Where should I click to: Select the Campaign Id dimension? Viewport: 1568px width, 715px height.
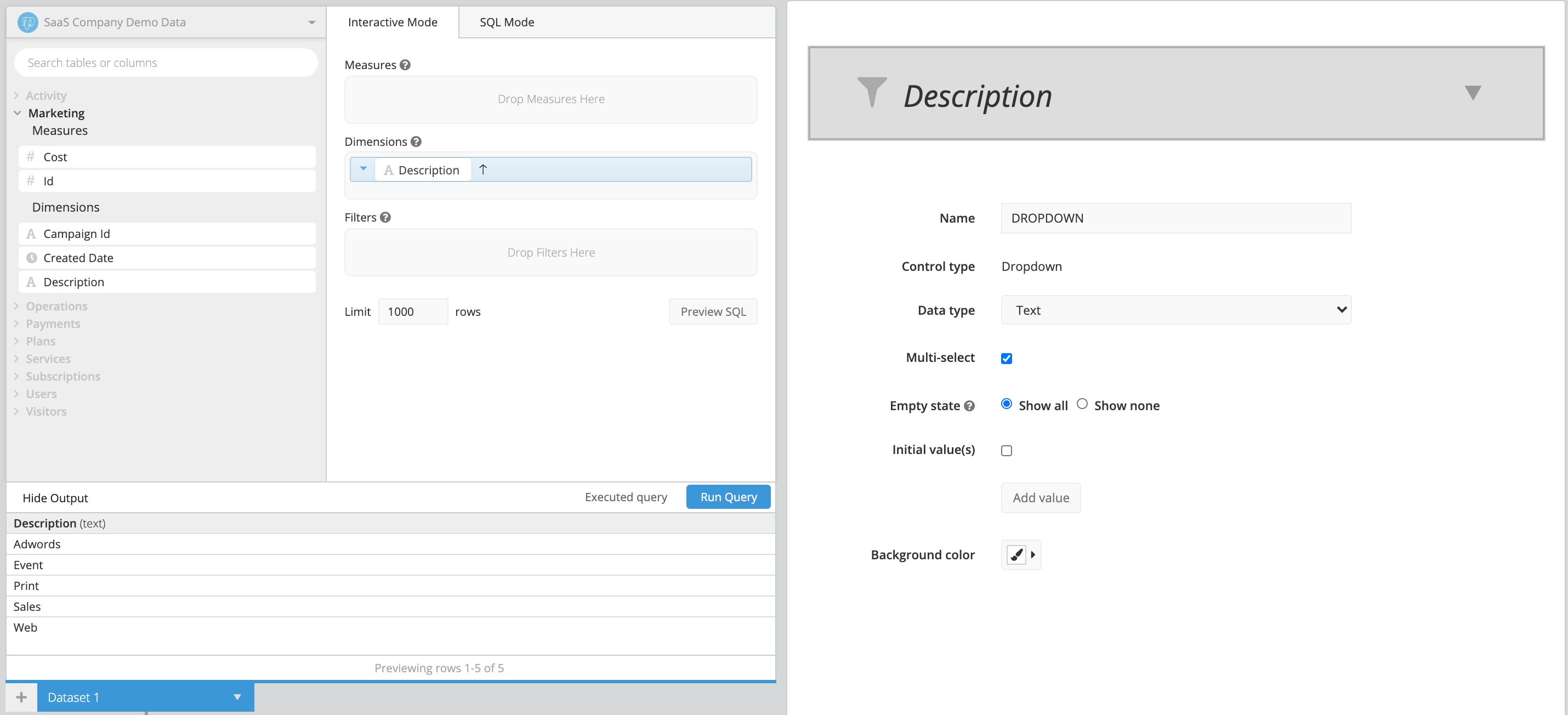(167, 234)
